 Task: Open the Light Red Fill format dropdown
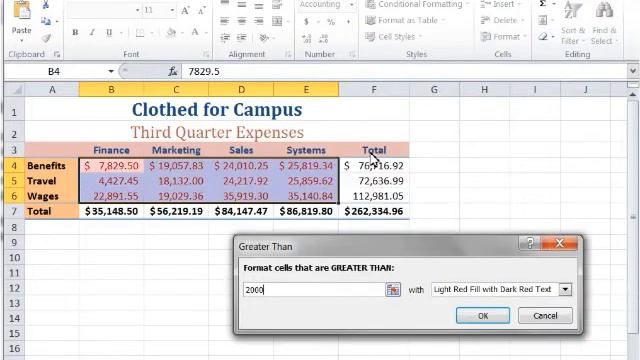pyautogui.click(x=565, y=289)
